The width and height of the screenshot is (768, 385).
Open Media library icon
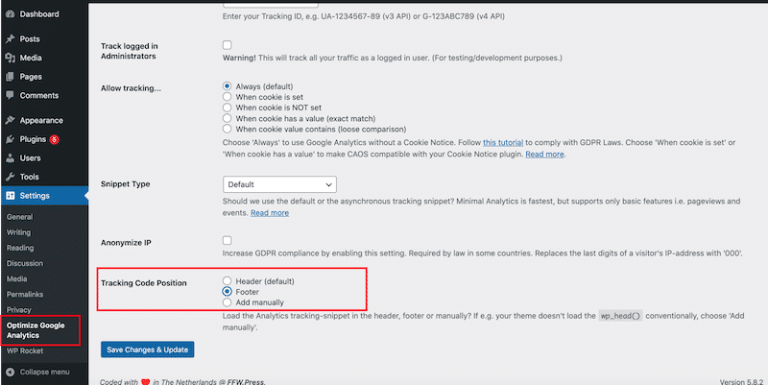(10, 58)
